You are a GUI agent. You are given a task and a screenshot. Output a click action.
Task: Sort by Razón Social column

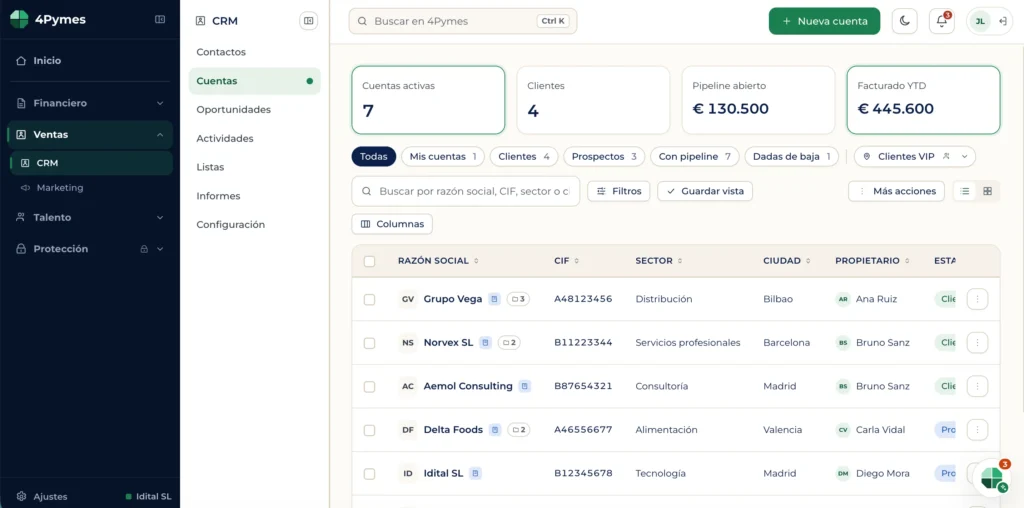tap(438, 261)
